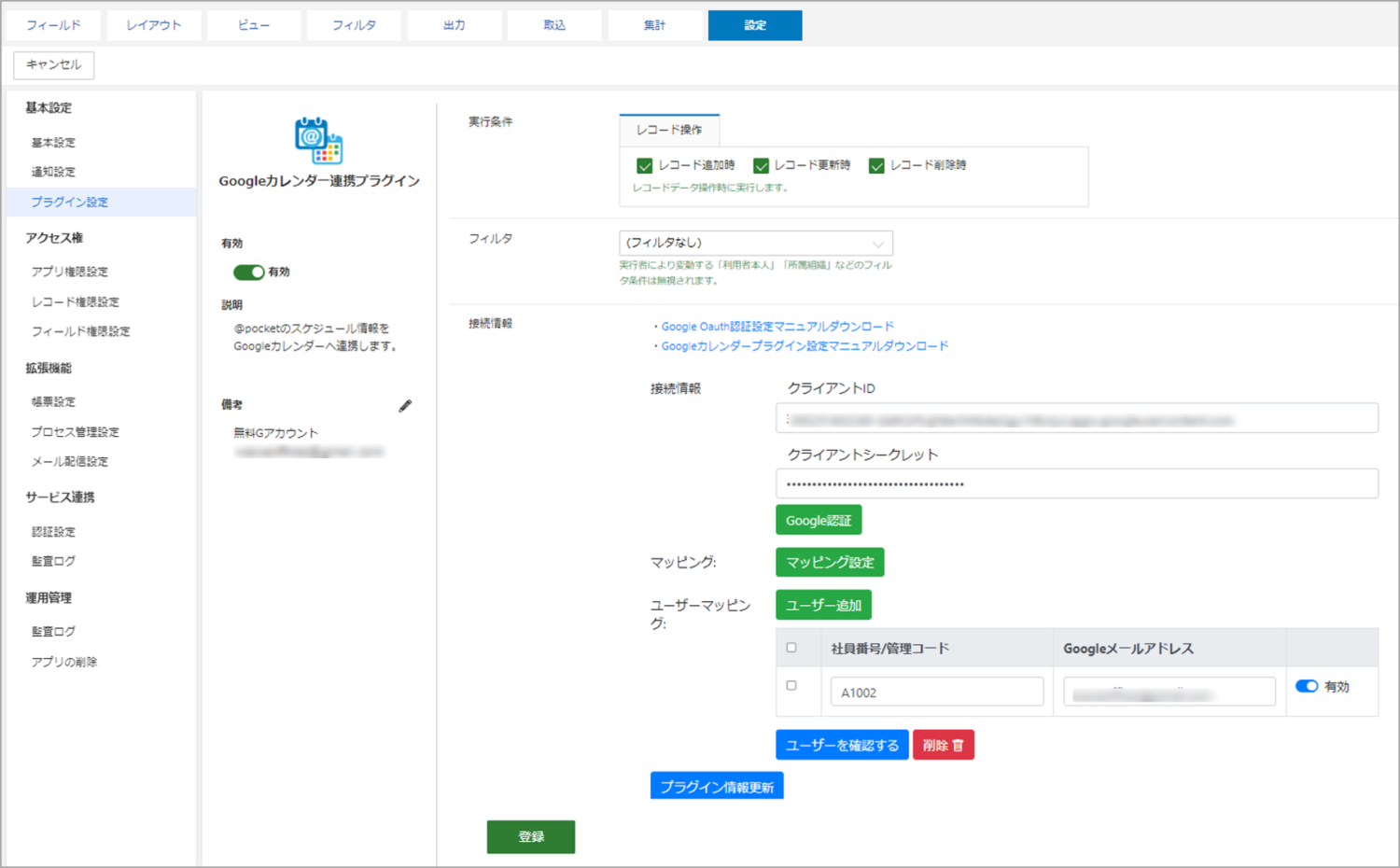Switch to the フィルタ tab
The width and height of the screenshot is (1400, 868).
(x=354, y=25)
